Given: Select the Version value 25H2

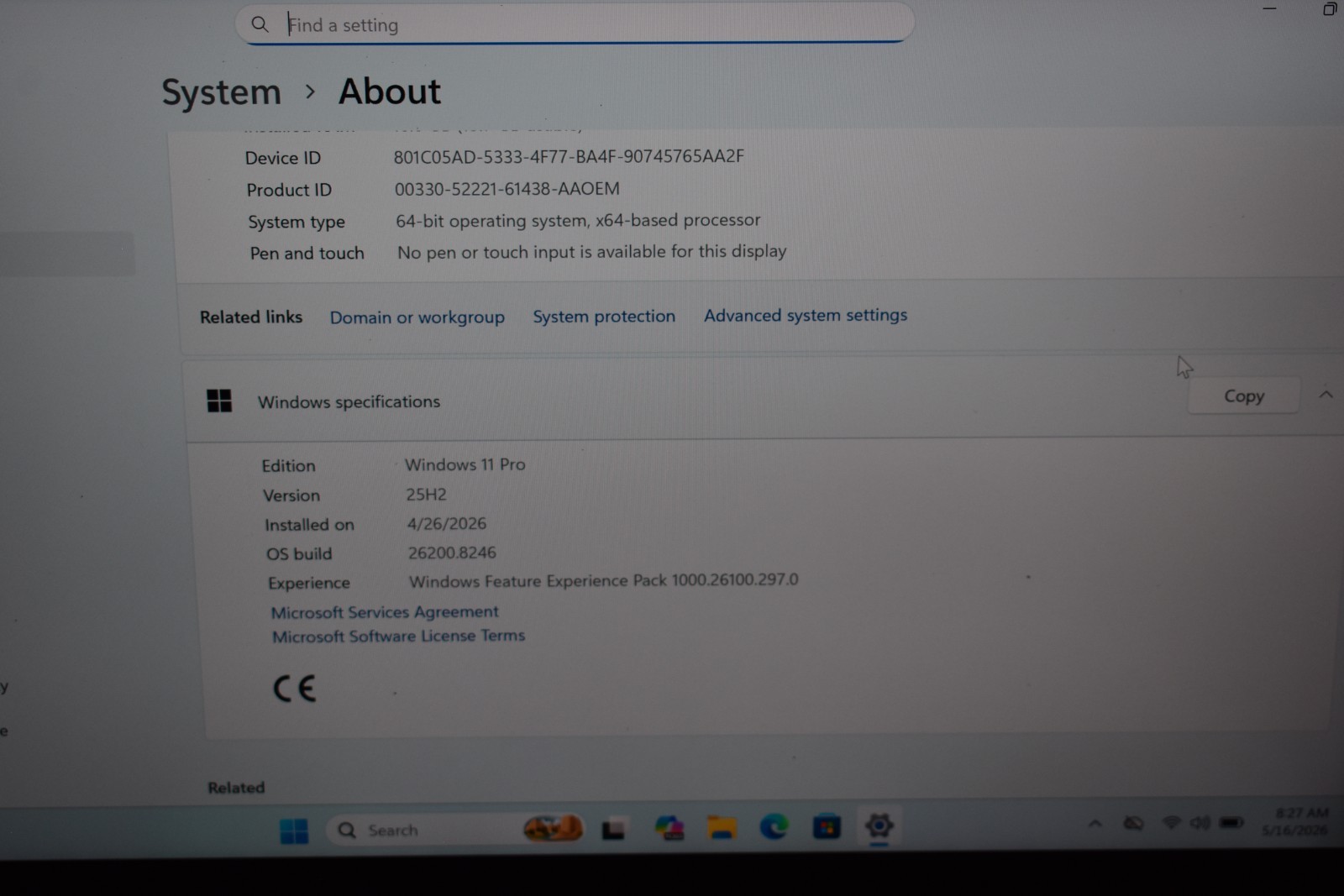Looking at the screenshot, I should (427, 495).
